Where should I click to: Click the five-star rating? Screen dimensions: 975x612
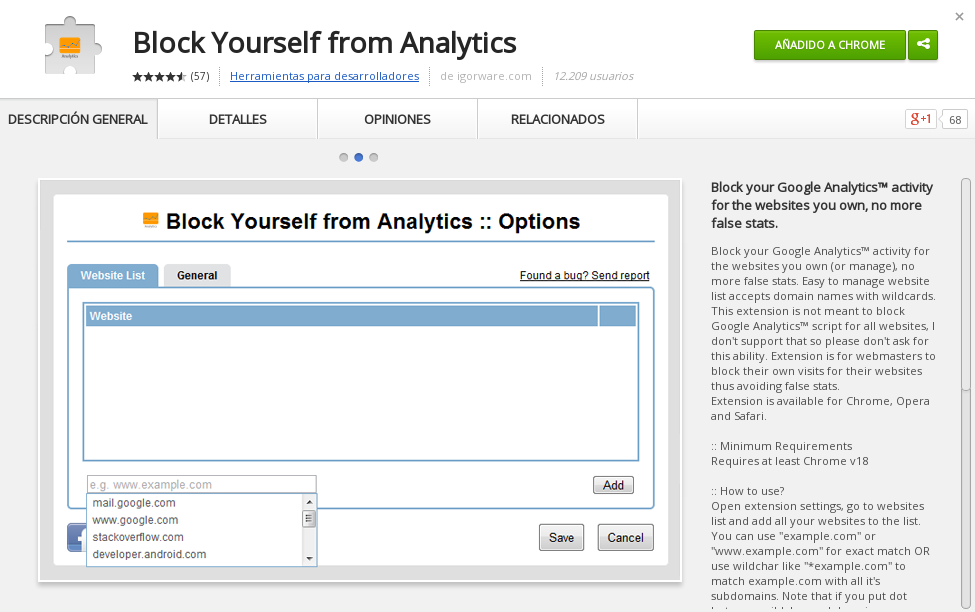159,76
